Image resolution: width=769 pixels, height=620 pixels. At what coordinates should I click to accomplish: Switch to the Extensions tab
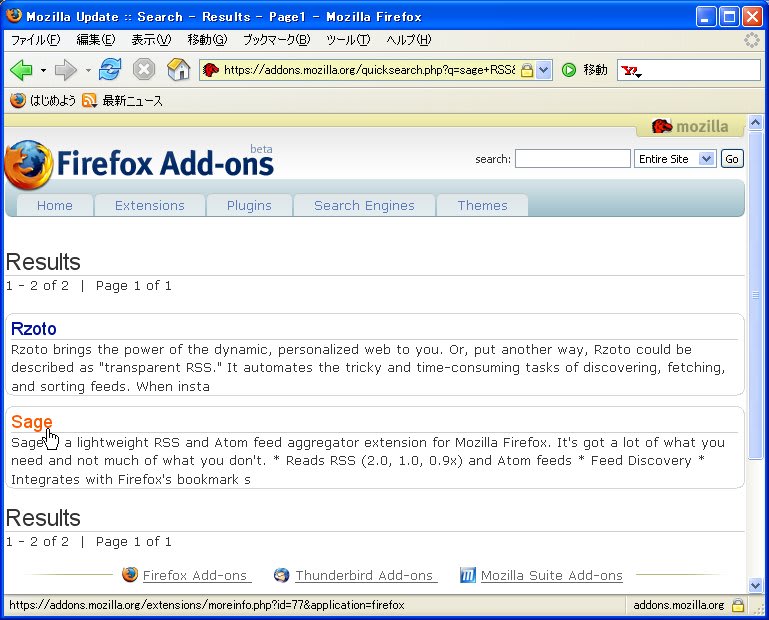150,205
